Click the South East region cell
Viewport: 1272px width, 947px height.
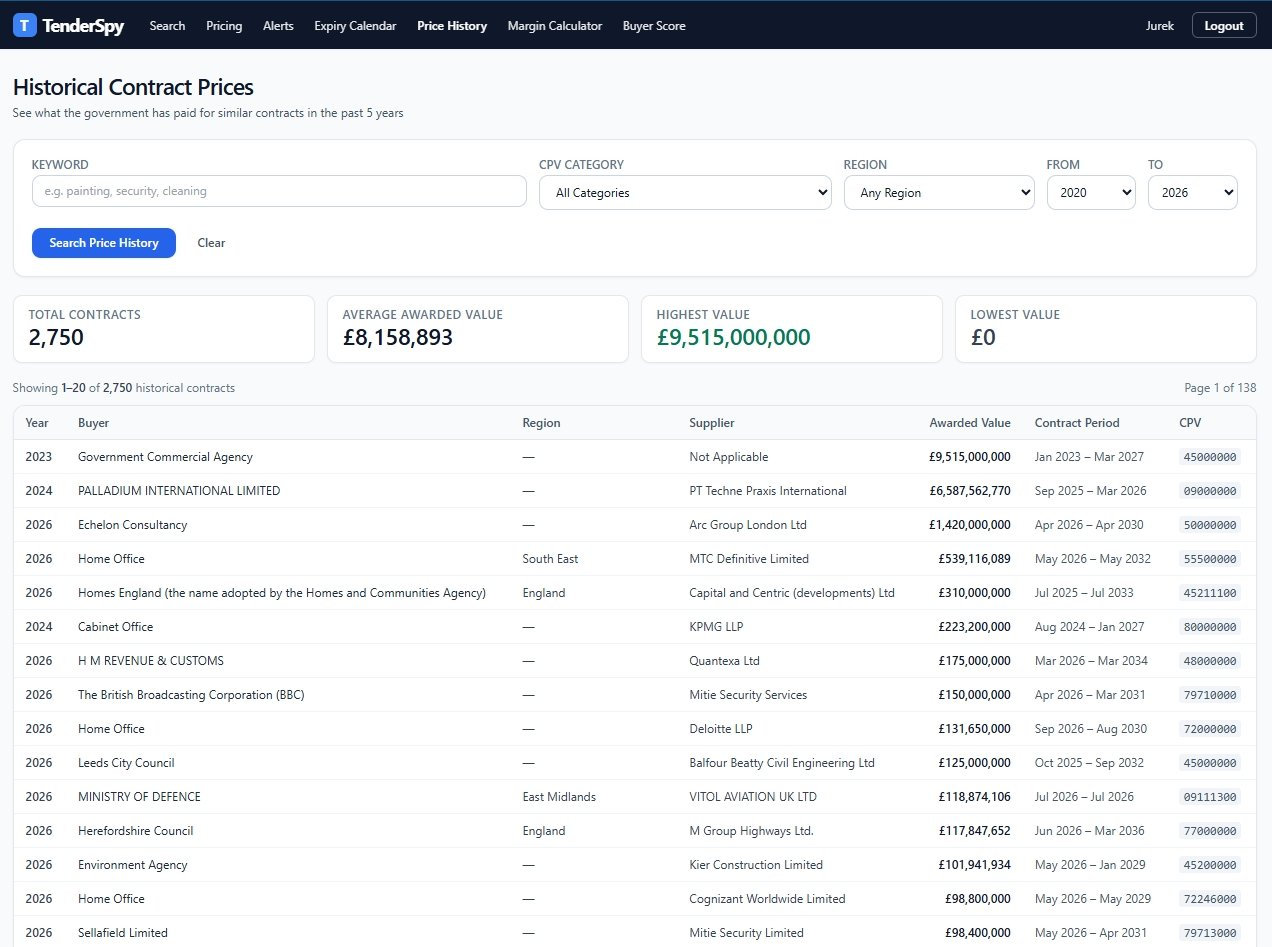click(x=550, y=559)
